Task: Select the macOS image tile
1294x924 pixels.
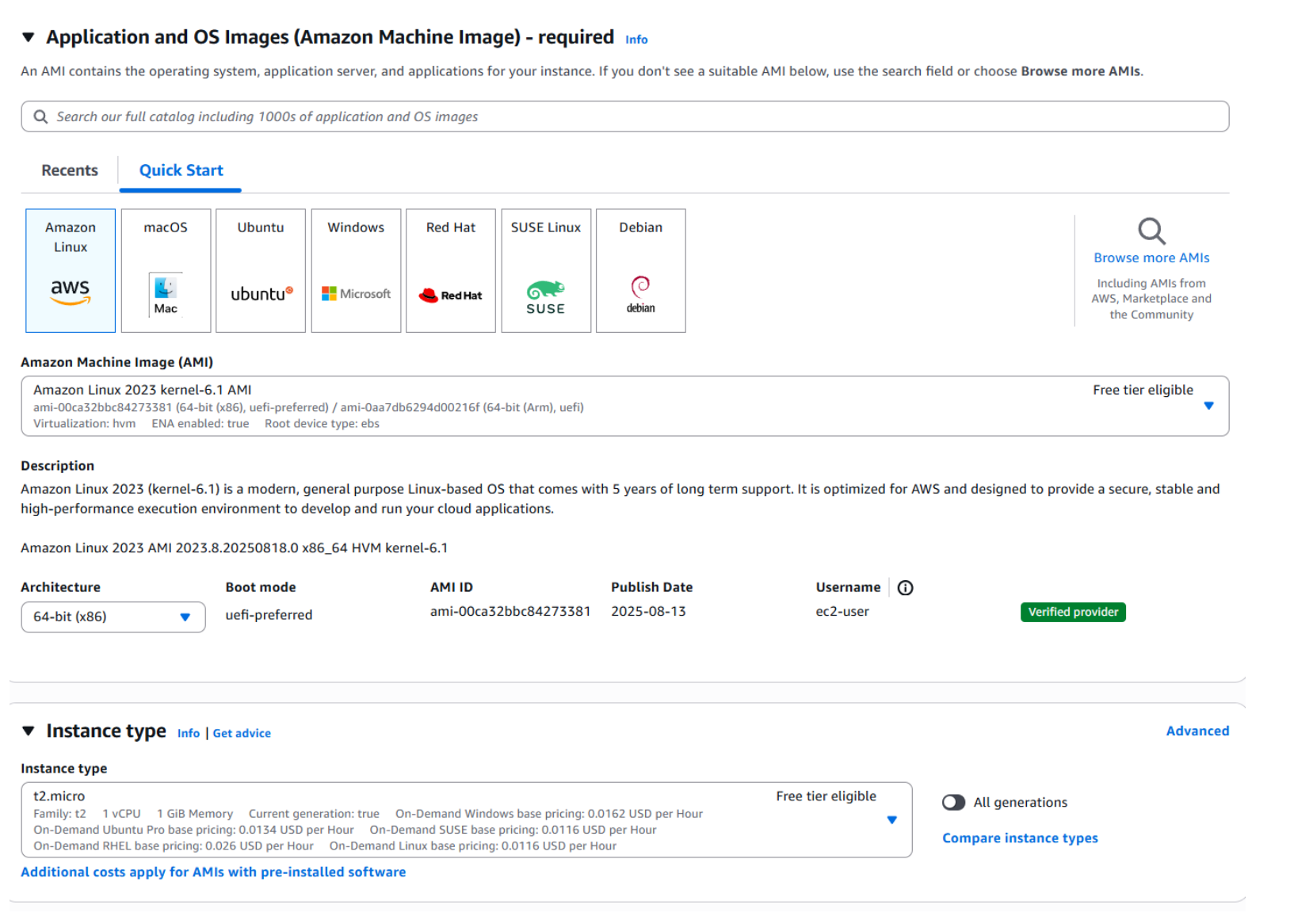Action: (165, 269)
